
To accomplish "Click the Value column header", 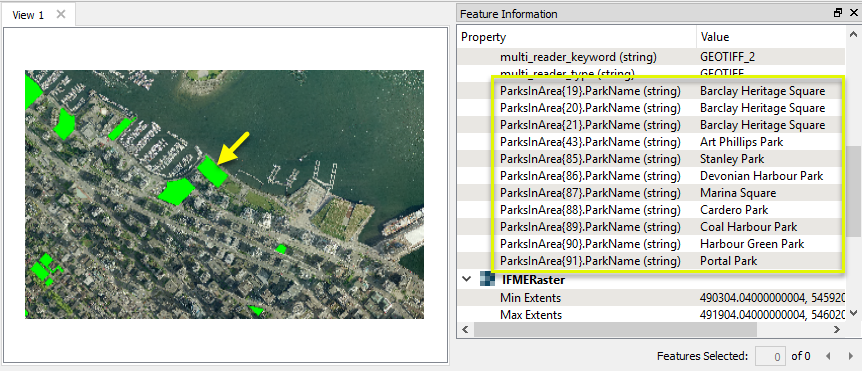I will [x=771, y=37].
